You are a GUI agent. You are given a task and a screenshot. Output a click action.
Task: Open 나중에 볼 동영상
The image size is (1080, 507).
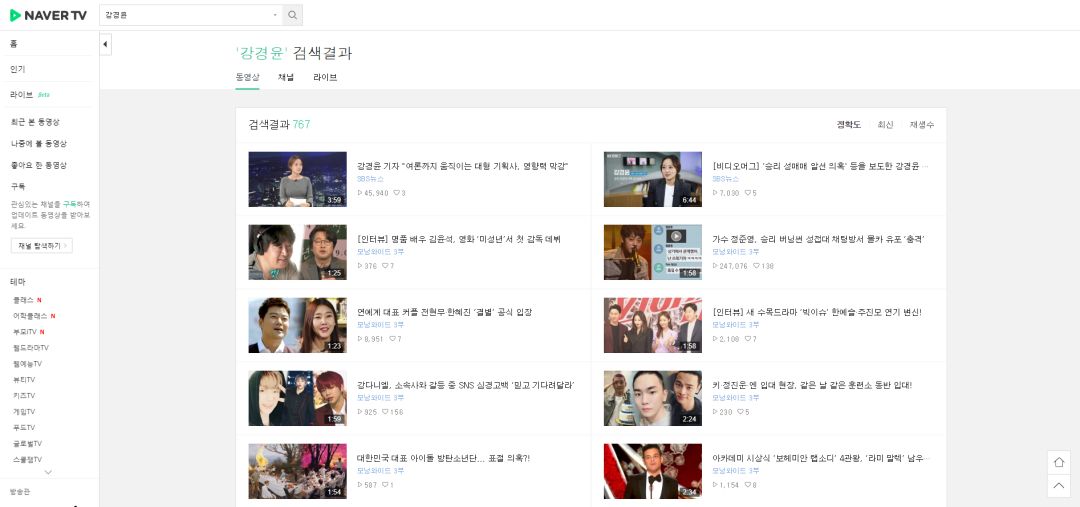[x=39, y=144]
